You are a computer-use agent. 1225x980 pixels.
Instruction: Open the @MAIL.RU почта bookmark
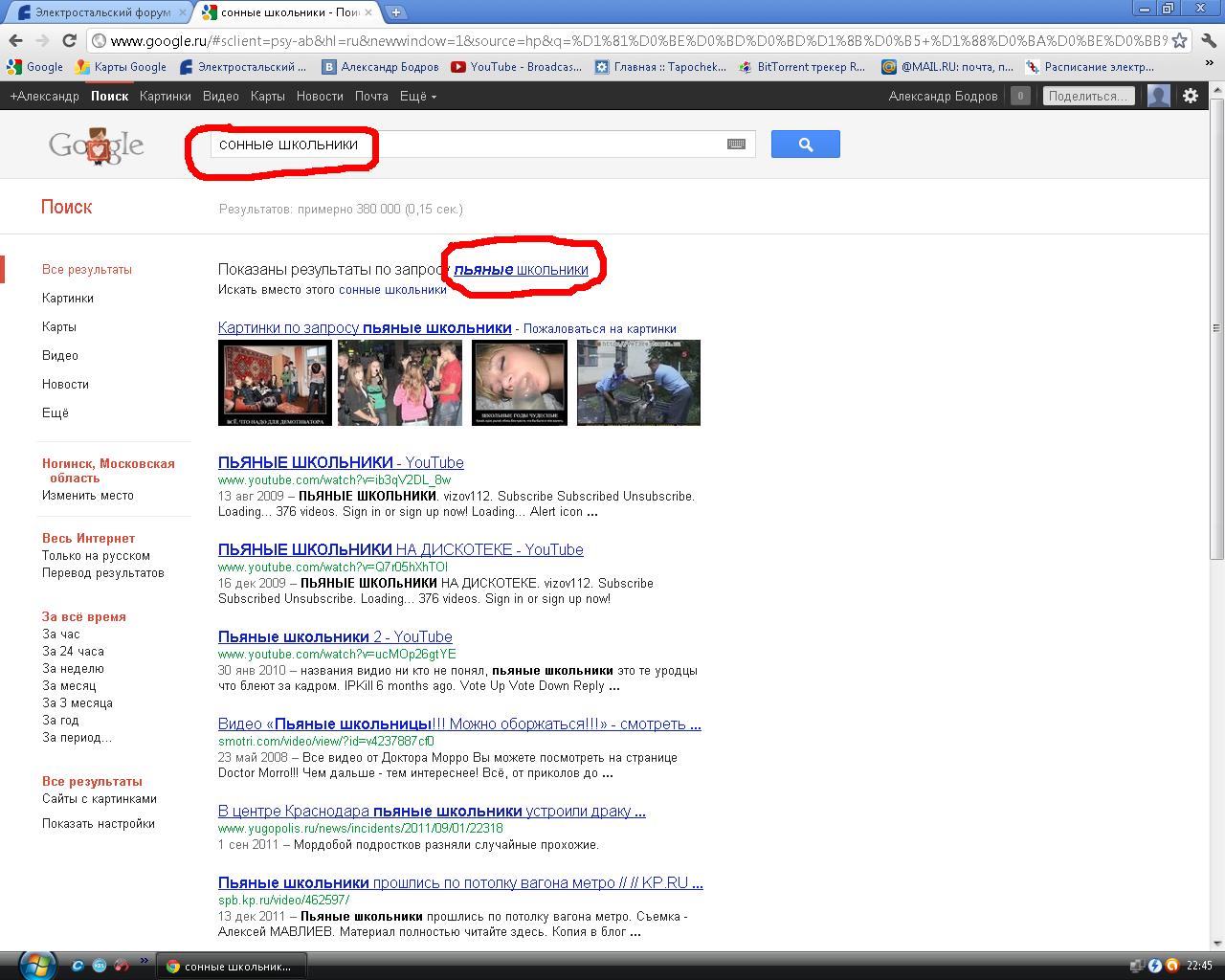tap(947, 67)
